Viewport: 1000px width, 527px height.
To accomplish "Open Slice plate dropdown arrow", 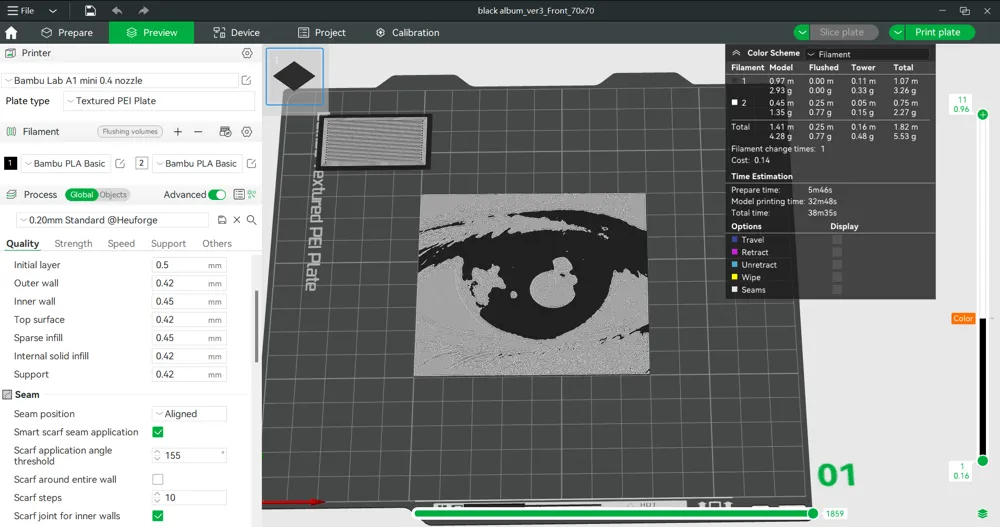I will coord(802,33).
